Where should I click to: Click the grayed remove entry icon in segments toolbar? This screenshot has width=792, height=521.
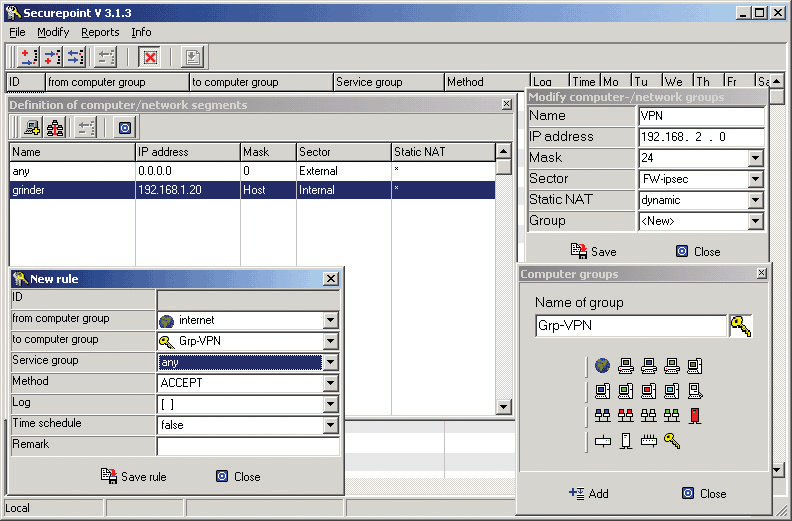pos(86,128)
